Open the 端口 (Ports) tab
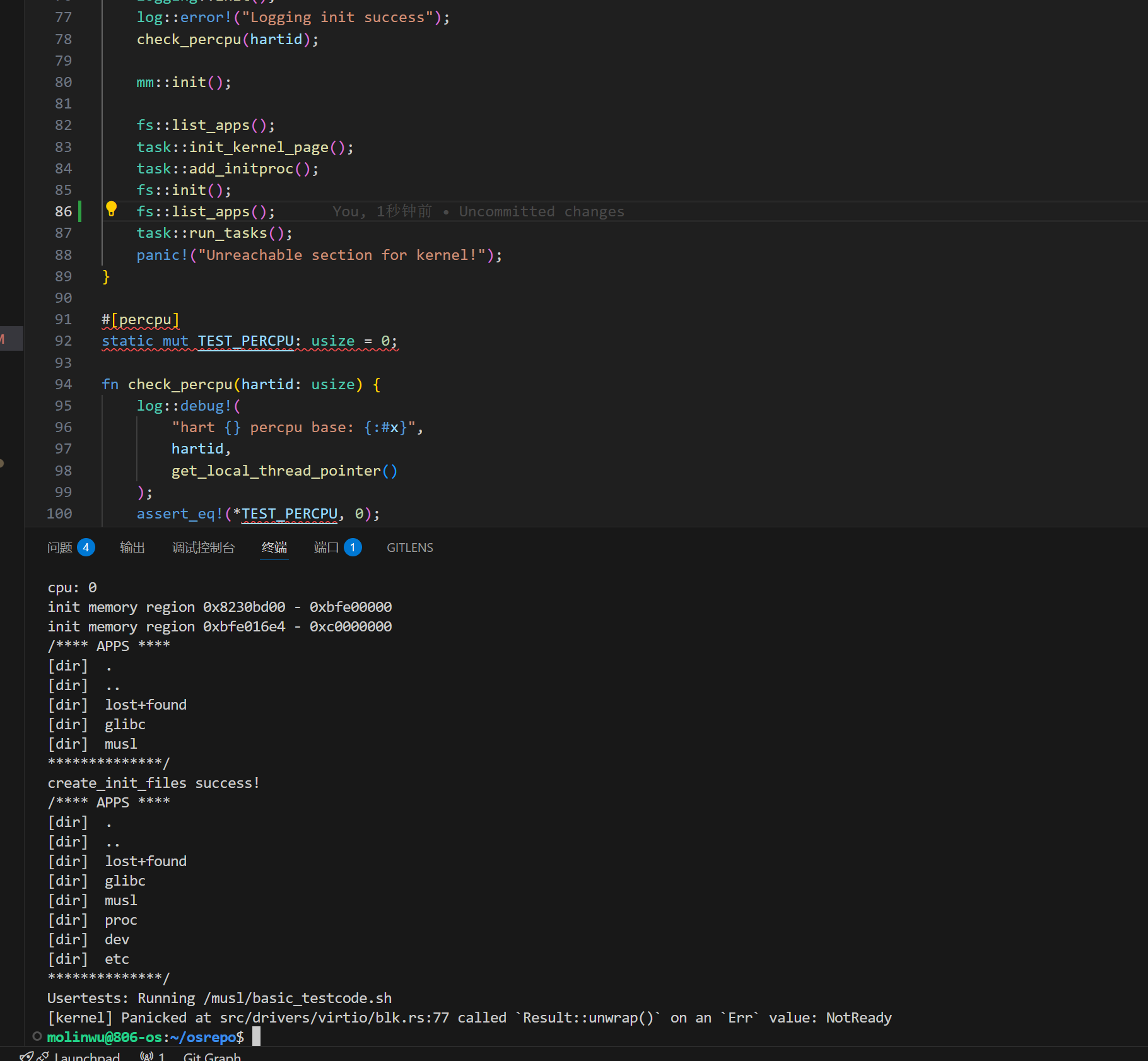The width and height of the screenshot is (1148, 1061). (x=326, y=548)
